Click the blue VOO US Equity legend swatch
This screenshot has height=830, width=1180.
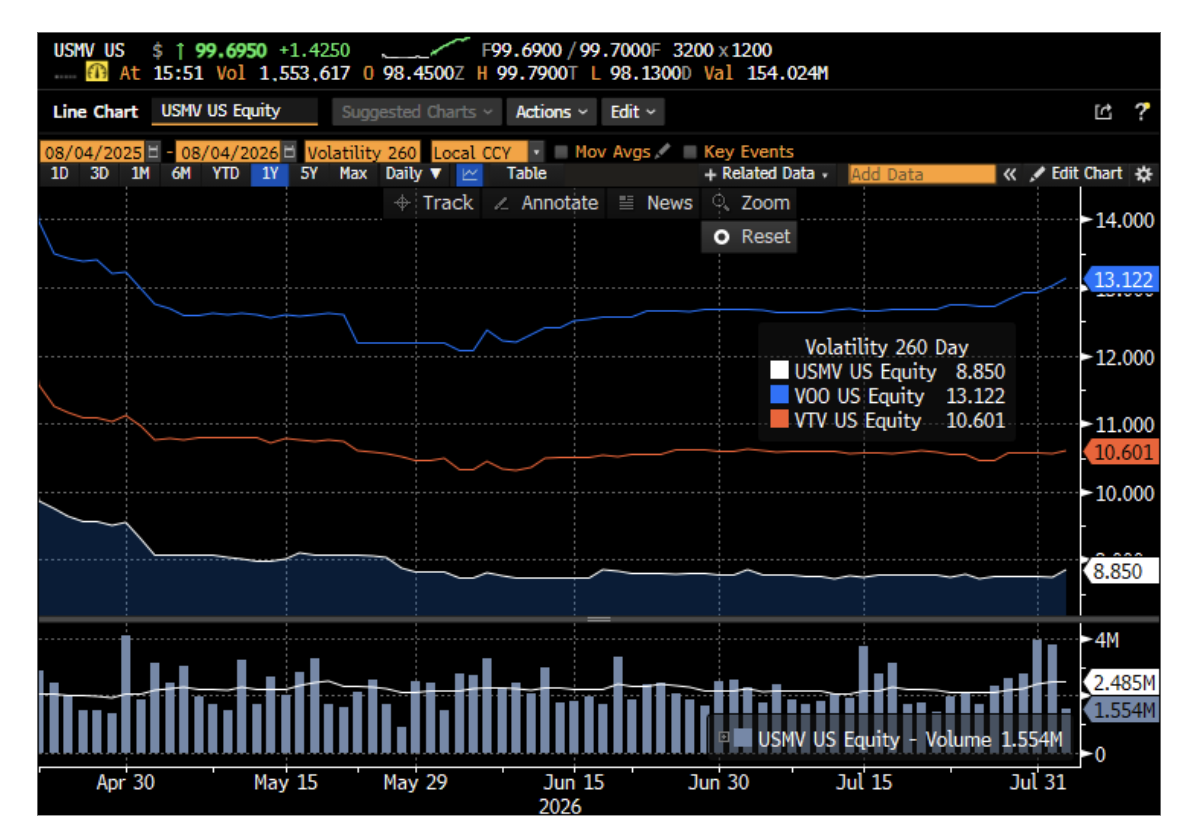[779, 394]
